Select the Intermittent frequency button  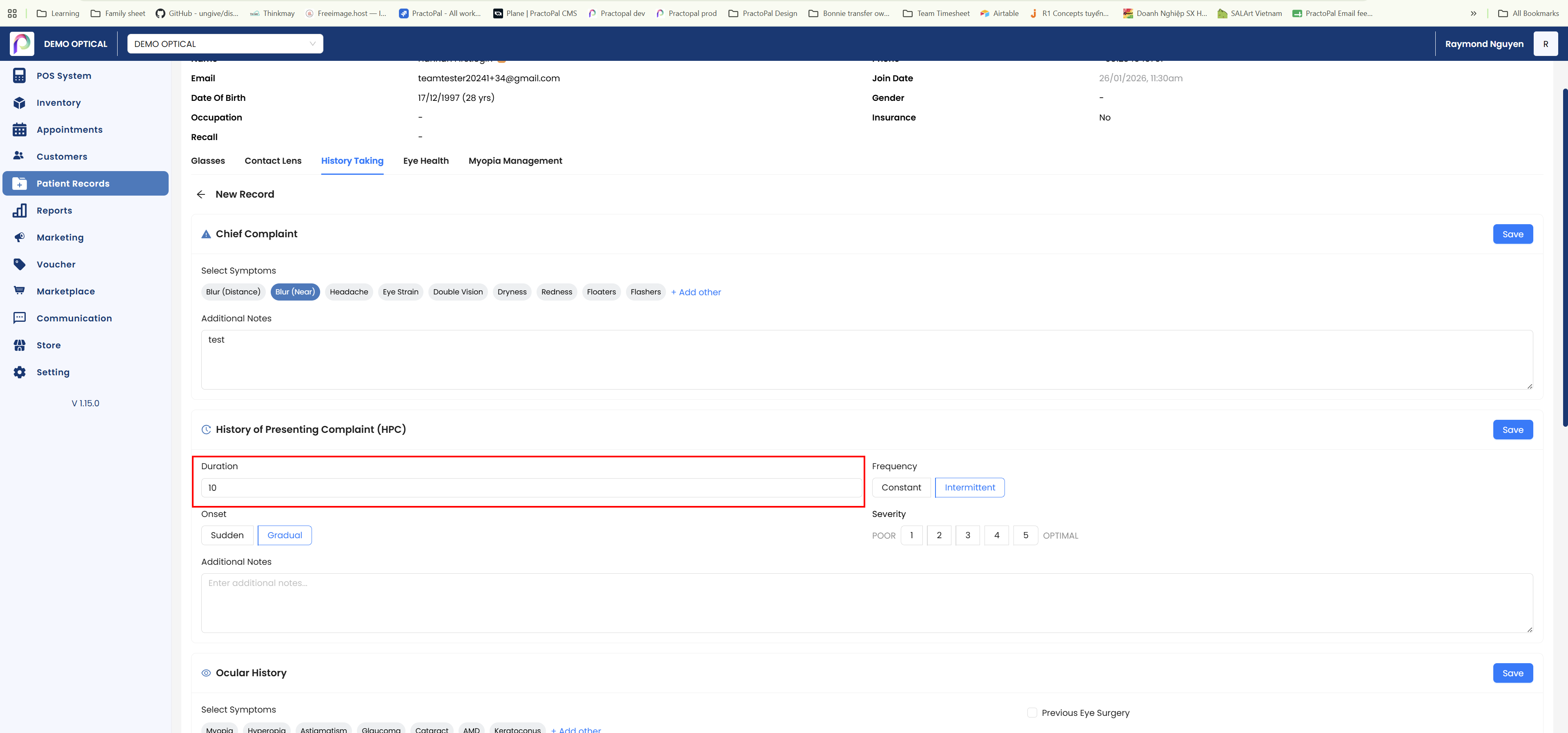tap(970, 488)
